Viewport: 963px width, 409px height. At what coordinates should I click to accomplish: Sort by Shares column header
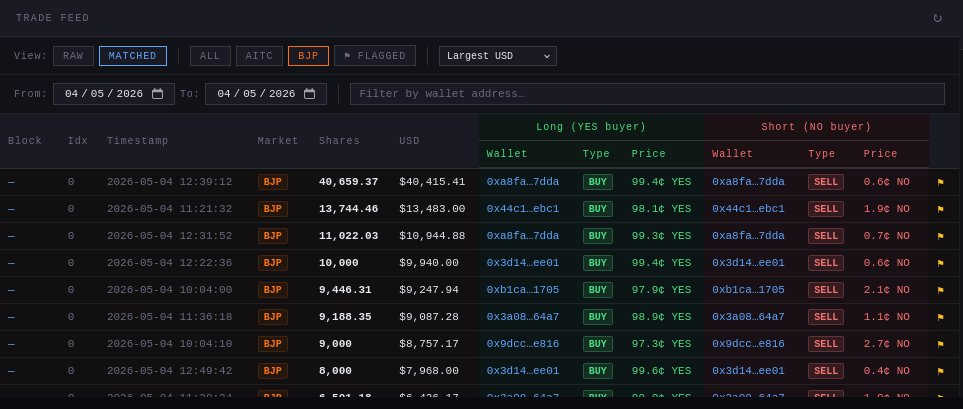(339, 141)
